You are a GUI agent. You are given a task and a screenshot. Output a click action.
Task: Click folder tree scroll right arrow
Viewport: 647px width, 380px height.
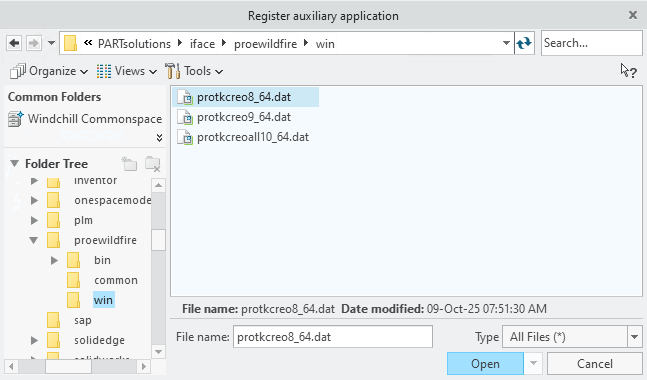tap(143, 366)
